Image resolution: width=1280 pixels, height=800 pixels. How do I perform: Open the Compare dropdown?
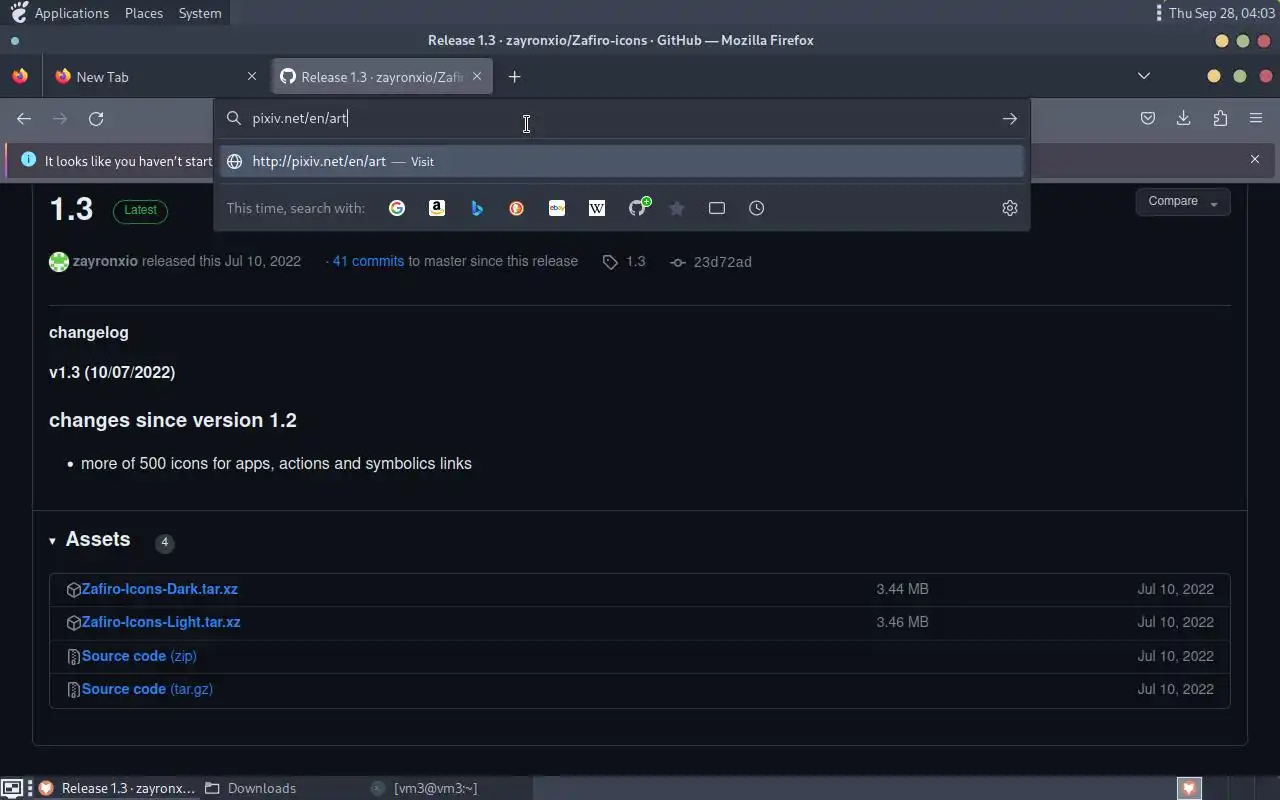[x=1183, y=202]
